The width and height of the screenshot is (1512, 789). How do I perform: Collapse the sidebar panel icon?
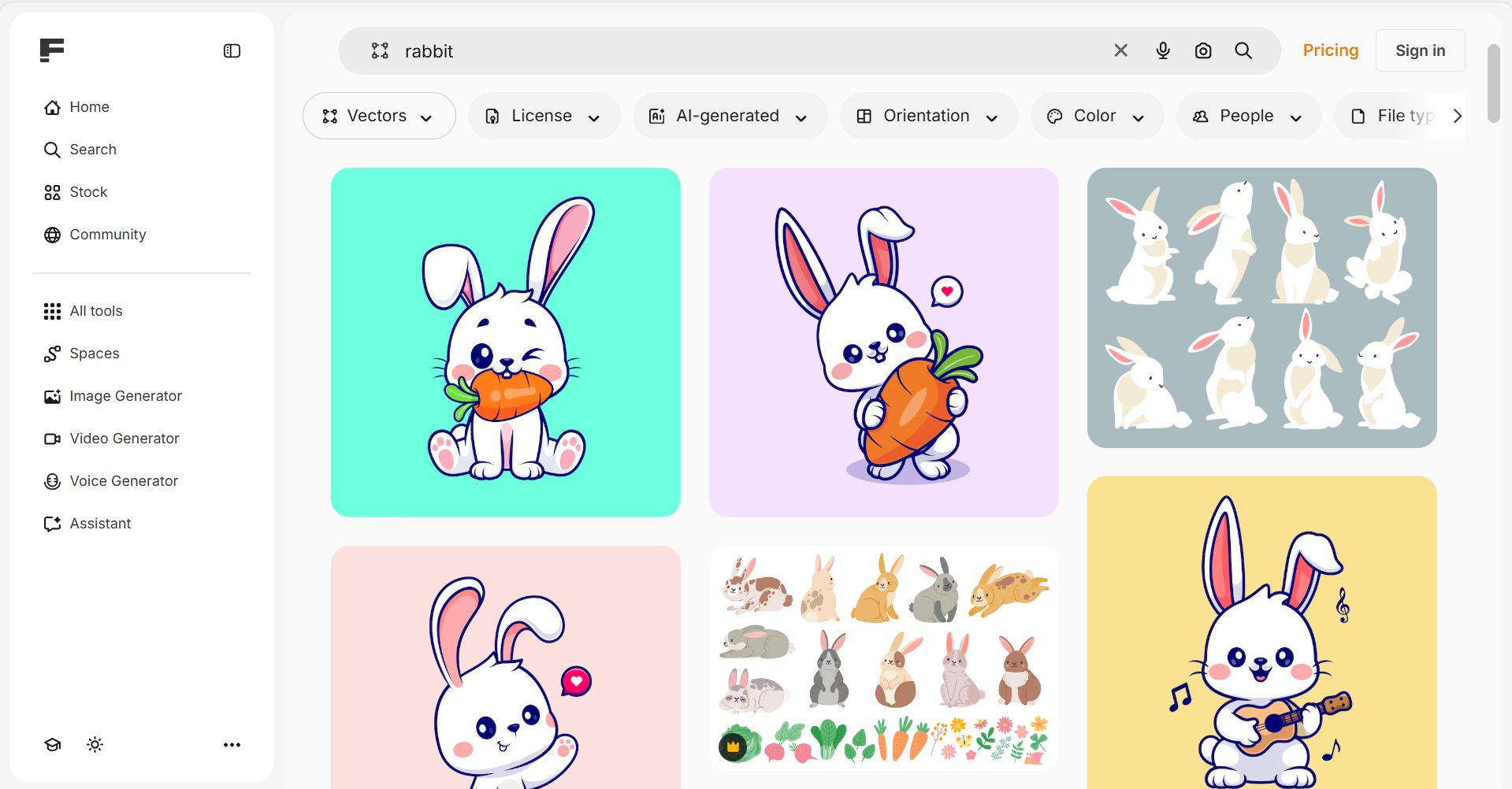(232, 51)
